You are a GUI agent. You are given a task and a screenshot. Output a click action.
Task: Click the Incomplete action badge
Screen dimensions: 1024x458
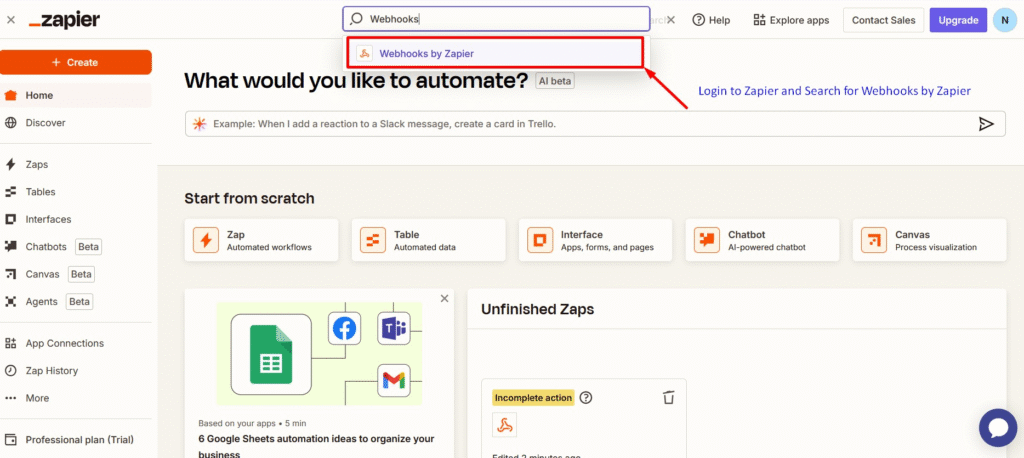533,397
